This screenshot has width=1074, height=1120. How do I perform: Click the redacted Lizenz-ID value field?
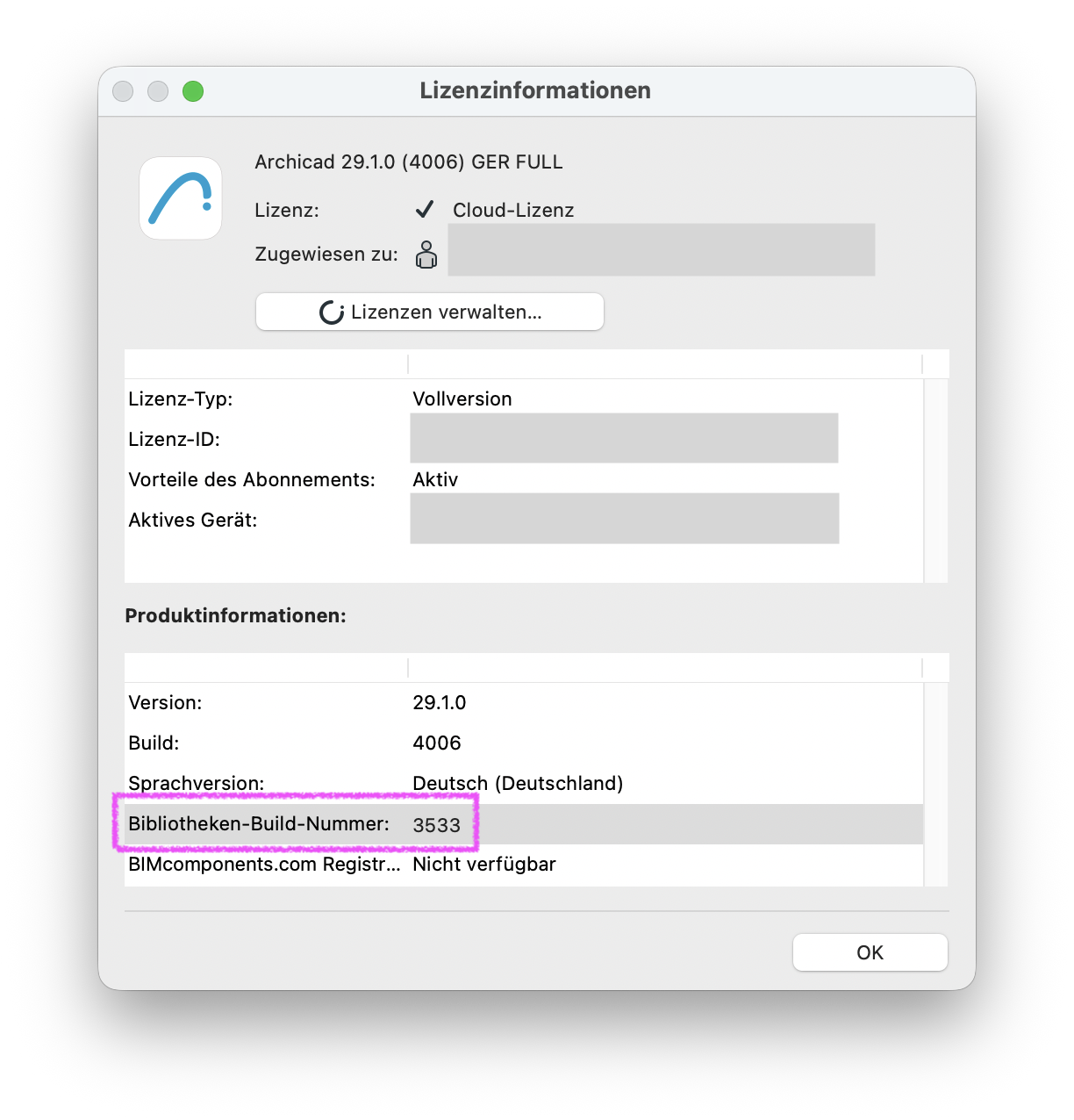tap(624, 438)
